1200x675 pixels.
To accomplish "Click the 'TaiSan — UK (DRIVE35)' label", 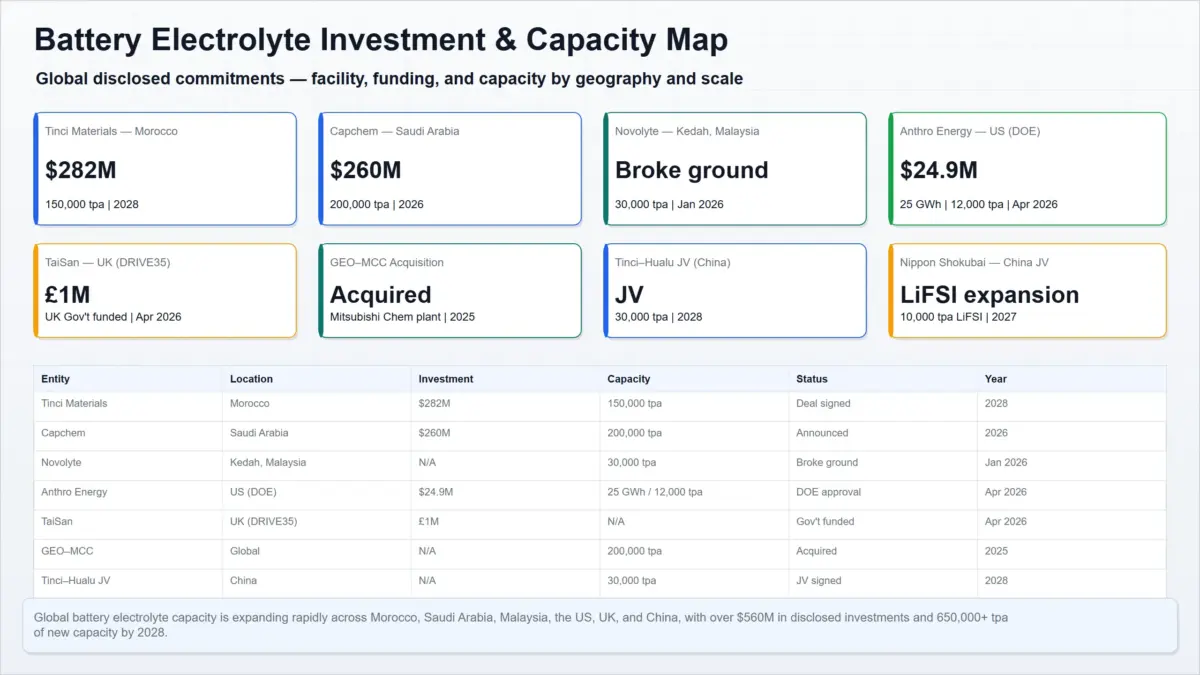I will tap(108, 262).
